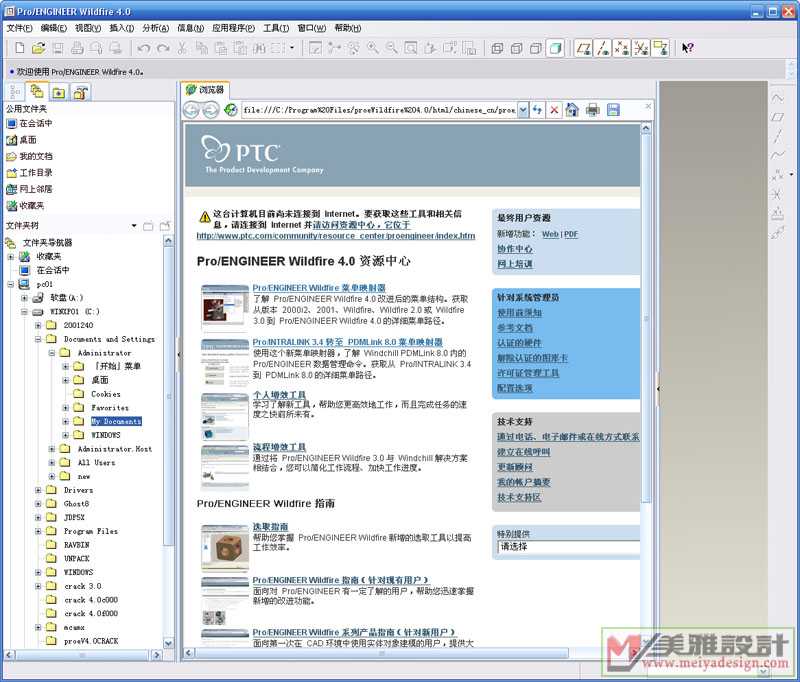The width and height of the screenshot is (800, 682).
Task: Open the 文件(F) menu
Action: tap(20, 28)
